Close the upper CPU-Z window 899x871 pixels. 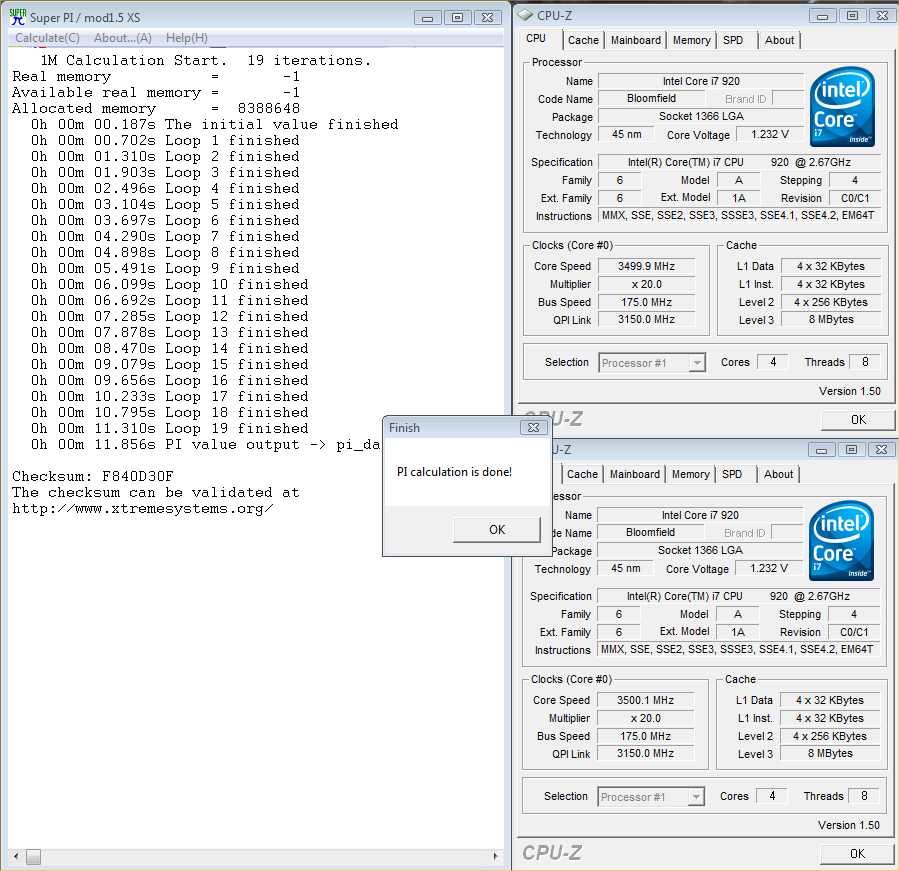tap(882, 16)
